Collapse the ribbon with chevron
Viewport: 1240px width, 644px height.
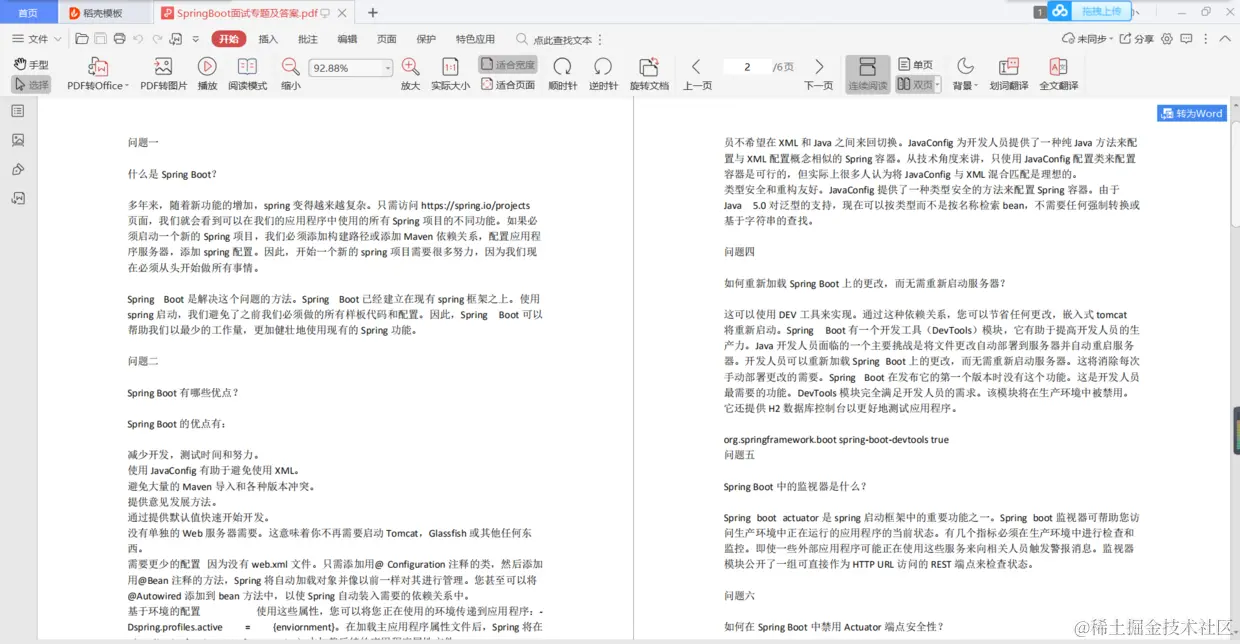tap(1226, 39)
